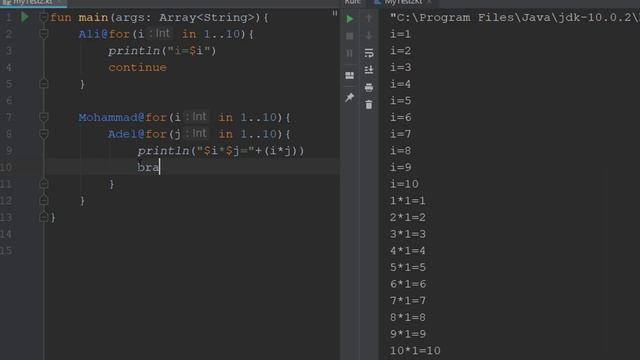Click console output 'i=1'

pyautogui.click(x=400, y=34)
